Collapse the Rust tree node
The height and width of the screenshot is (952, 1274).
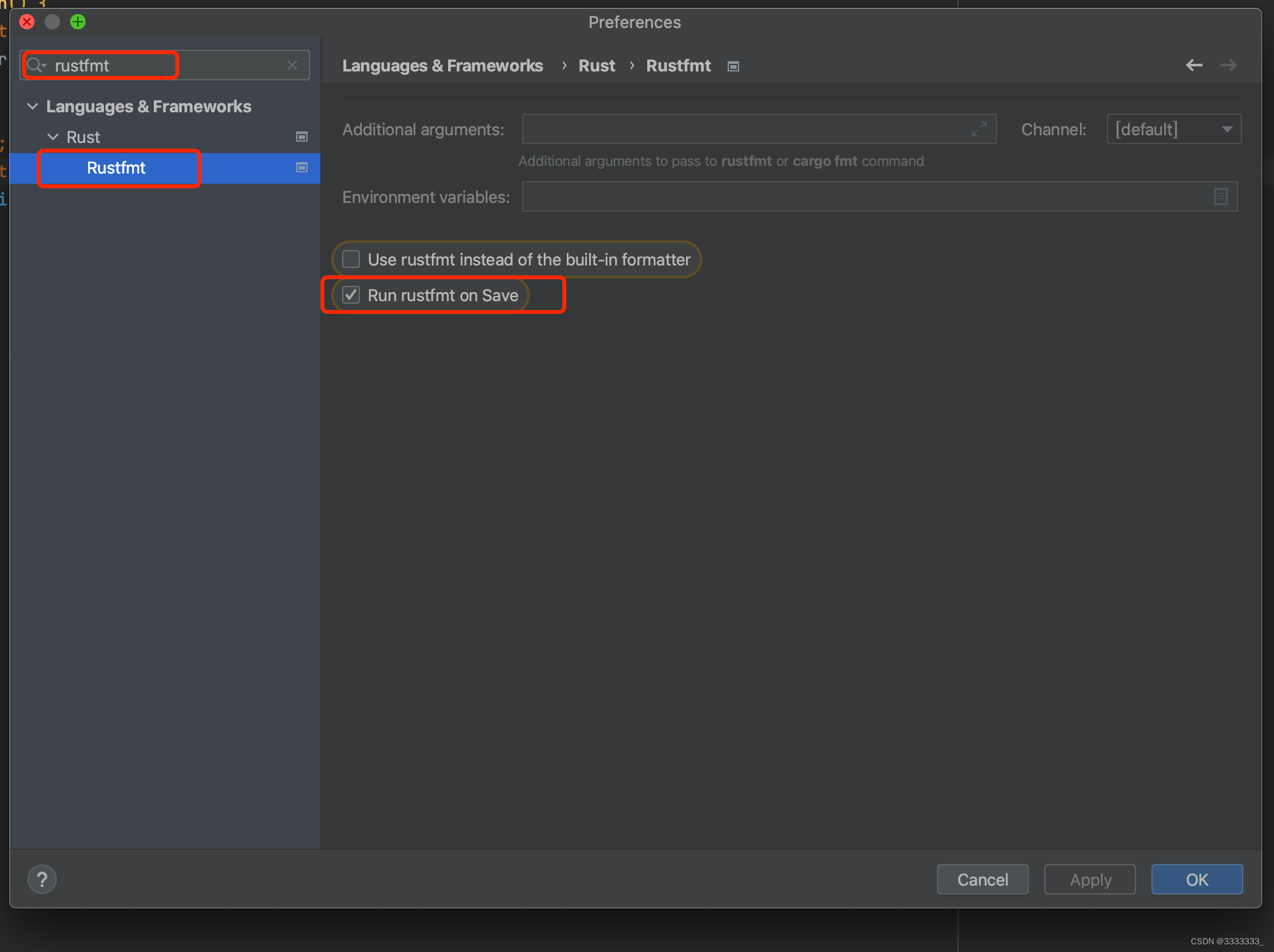53,137
